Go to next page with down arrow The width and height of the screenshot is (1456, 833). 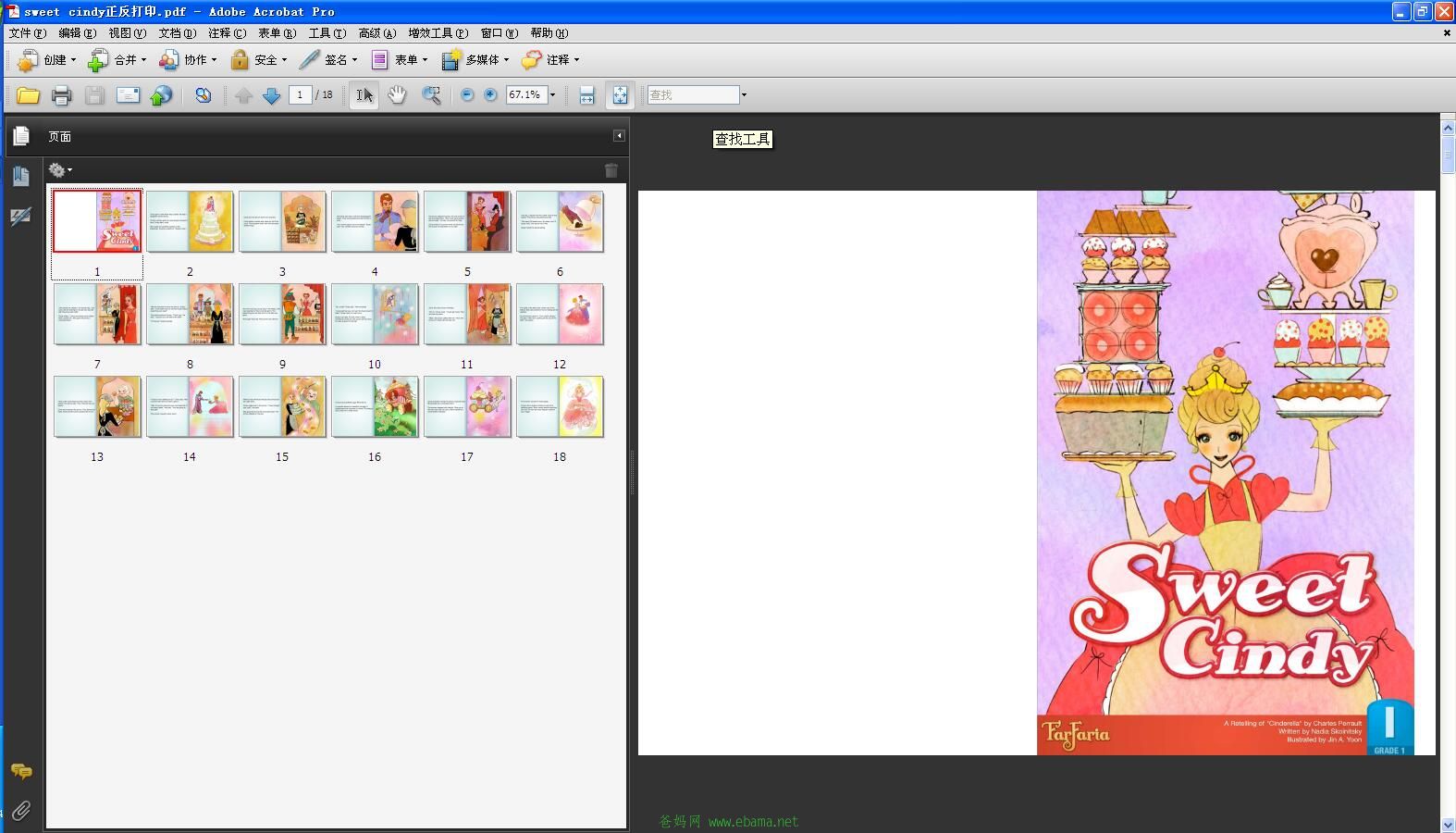[271, 94]
